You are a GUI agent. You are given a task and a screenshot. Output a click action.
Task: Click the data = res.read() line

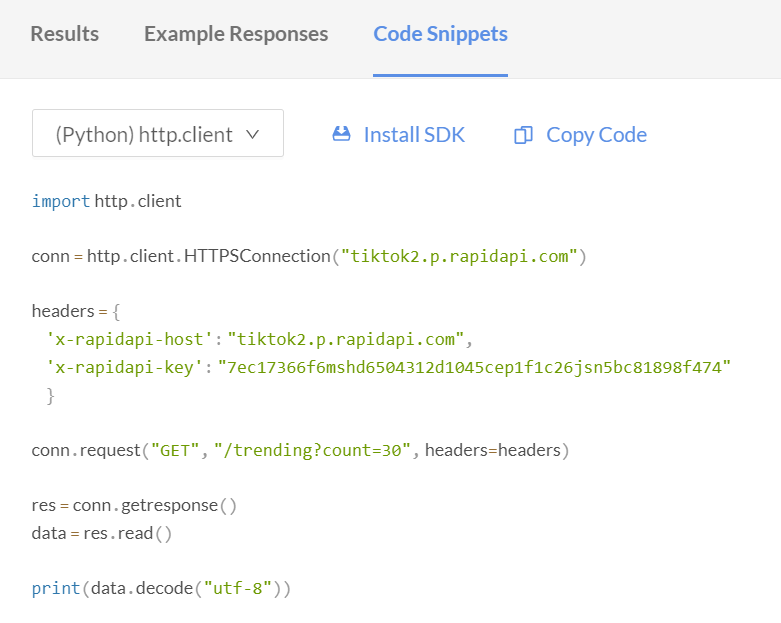pos(102,533)
